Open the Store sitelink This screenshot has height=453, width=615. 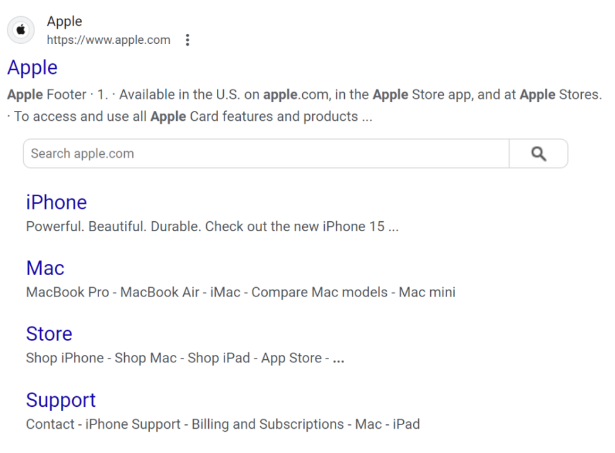click(x=49, y=334)
